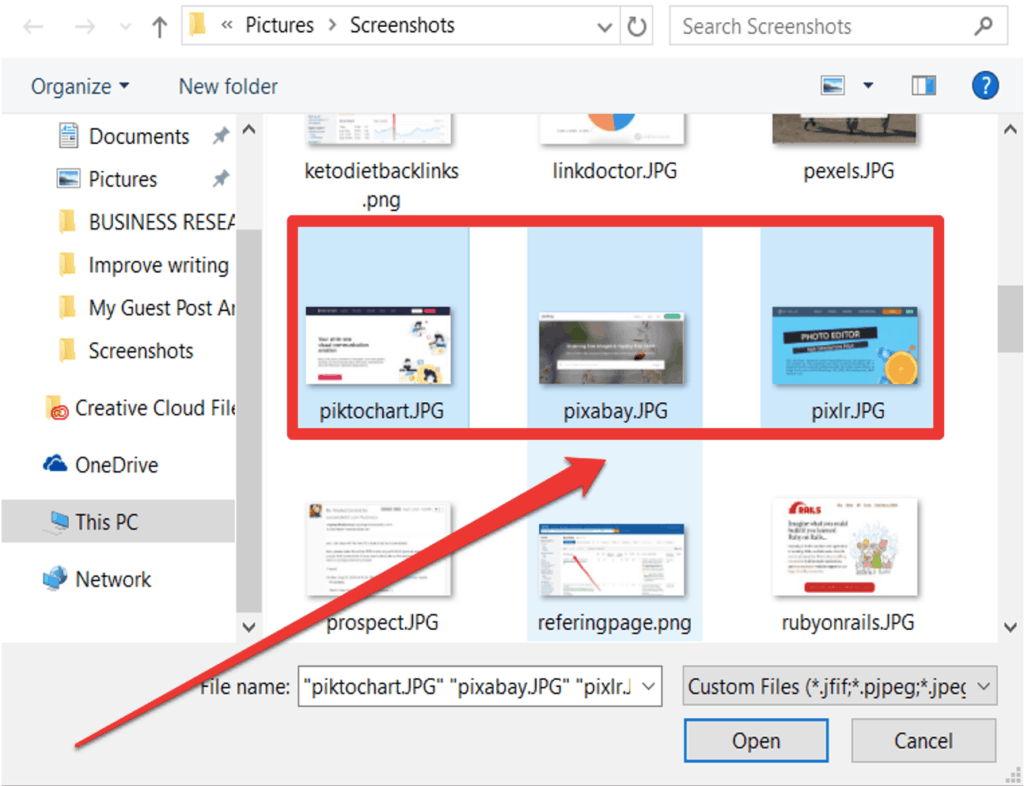Select linkdoctor.JPG thumbnail
The height and width of the screenshot is (786, 1024).
(613, 129)
